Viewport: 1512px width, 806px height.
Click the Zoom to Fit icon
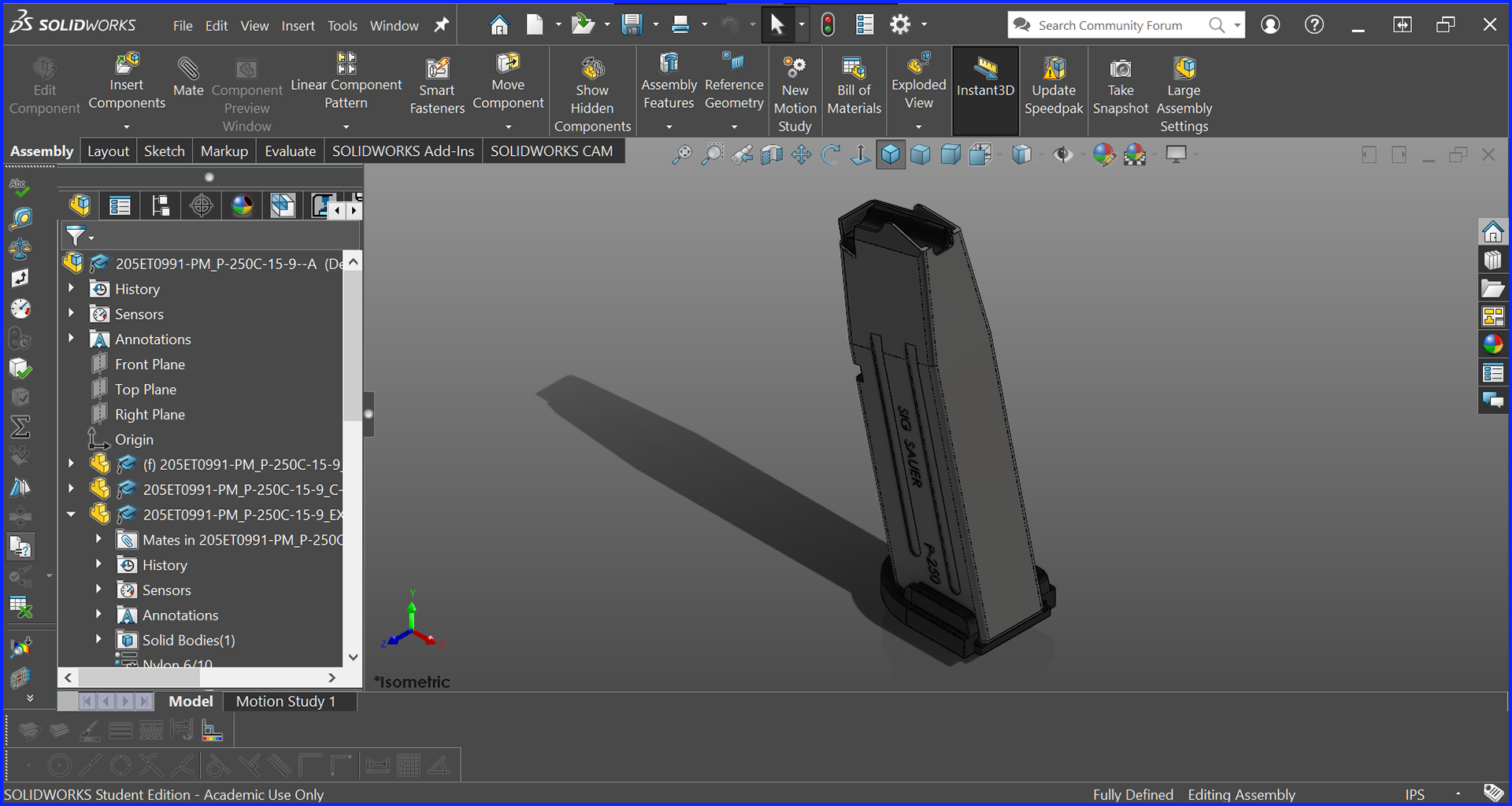click(682, 154)
